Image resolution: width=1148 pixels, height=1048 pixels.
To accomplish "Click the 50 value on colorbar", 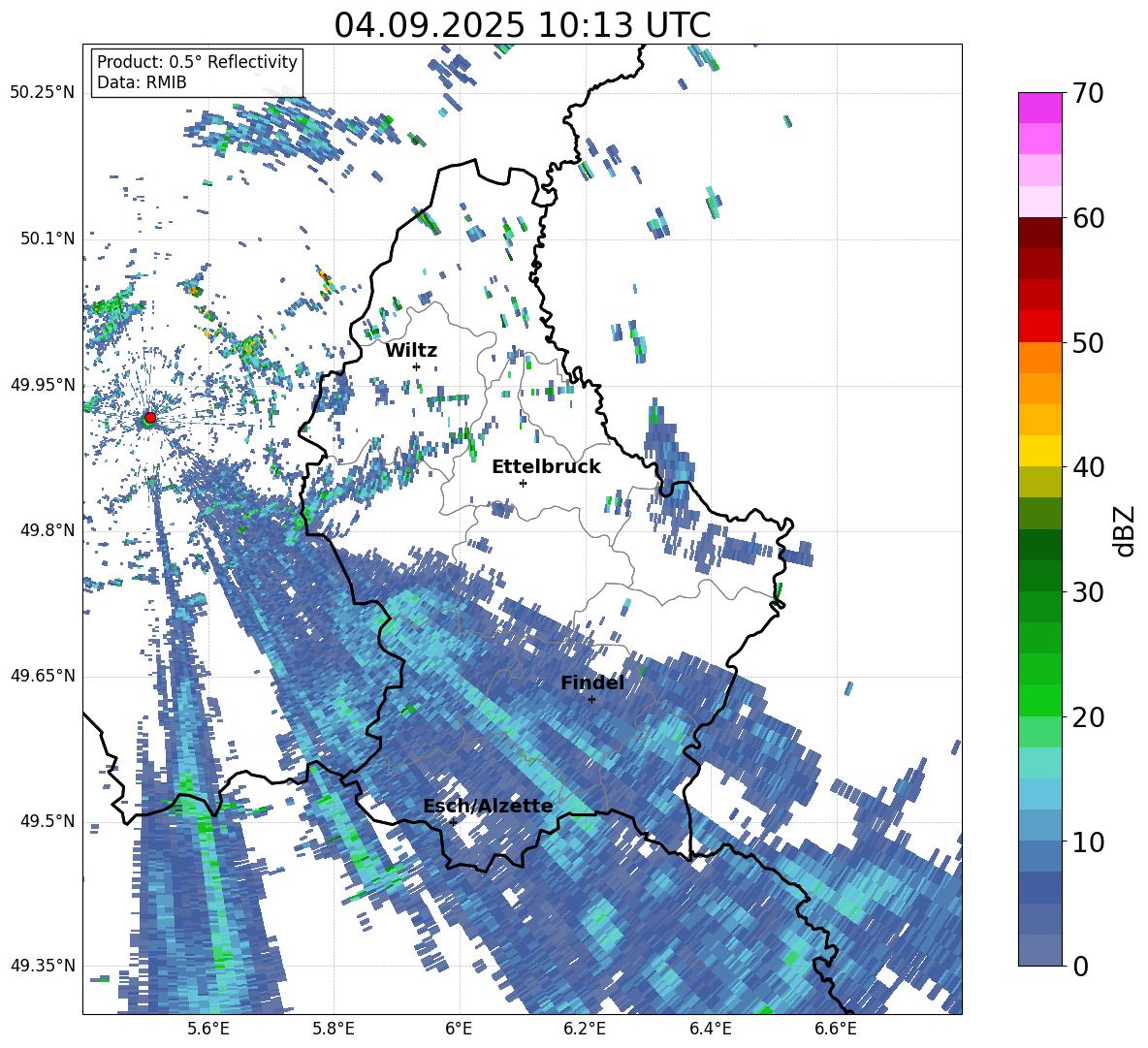I will (1088, 343).
